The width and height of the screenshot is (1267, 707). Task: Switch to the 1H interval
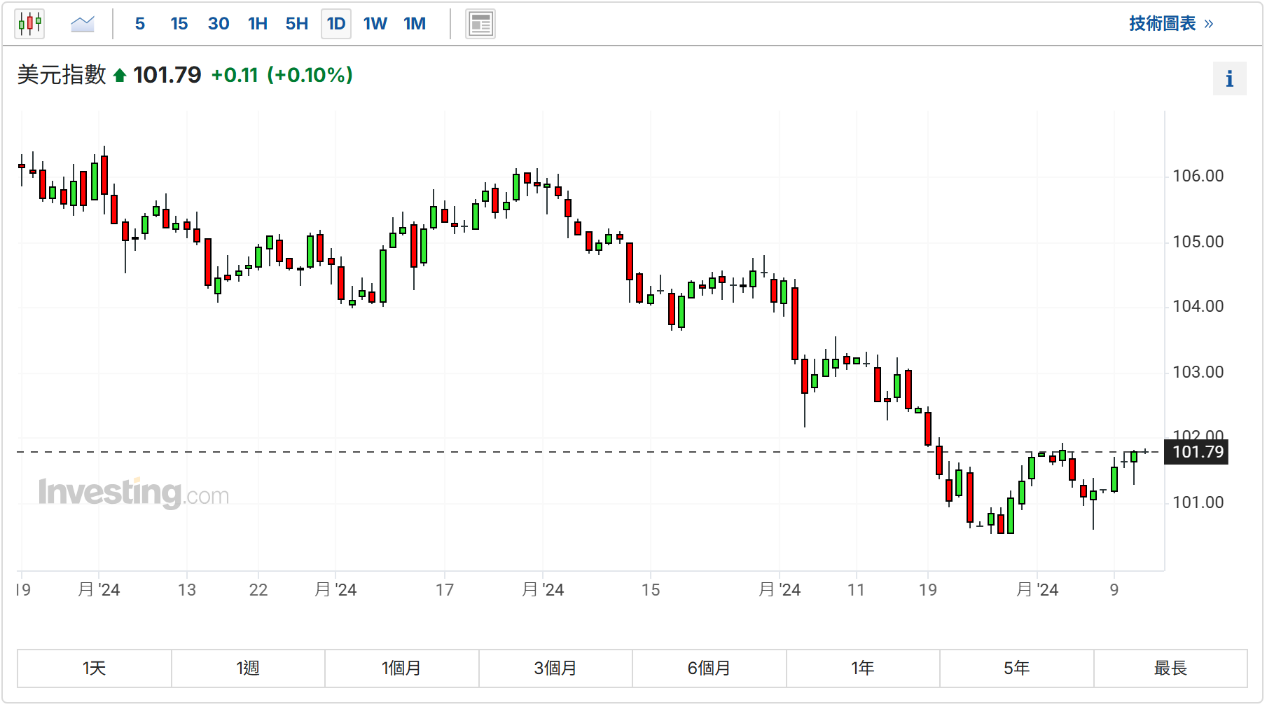coord(257,23)
